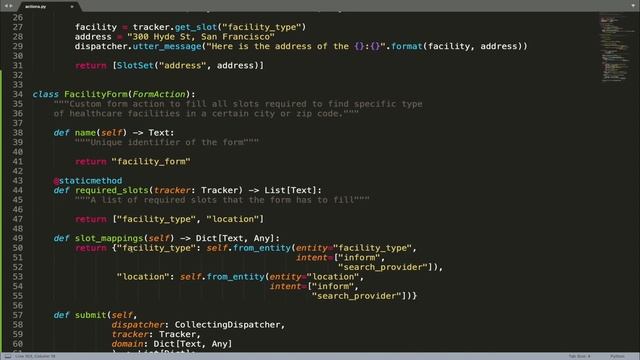Close the actions.py tab
The width and height of the screenshot is (640, 360).
pyautogui.click(x=72, y=7)
